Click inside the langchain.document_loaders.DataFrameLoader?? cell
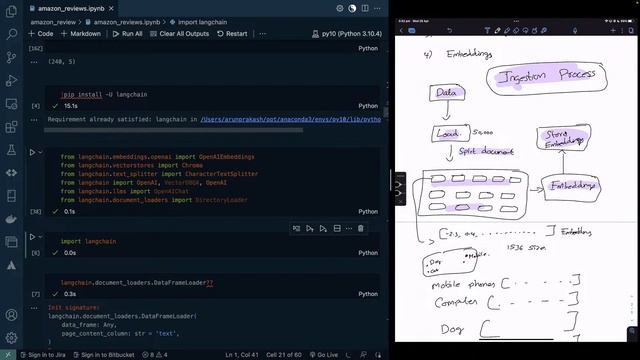This screenshot has height=360, width=640. (x=212, y=282)
